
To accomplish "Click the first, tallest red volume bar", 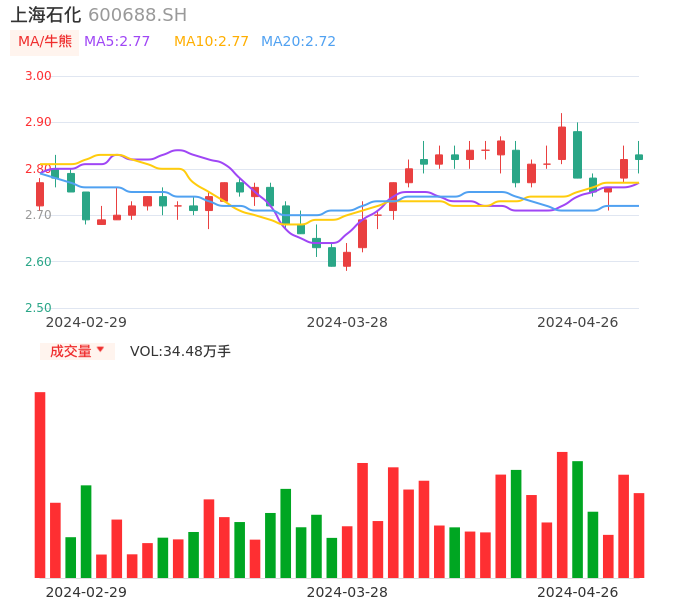I will point(40,484).
